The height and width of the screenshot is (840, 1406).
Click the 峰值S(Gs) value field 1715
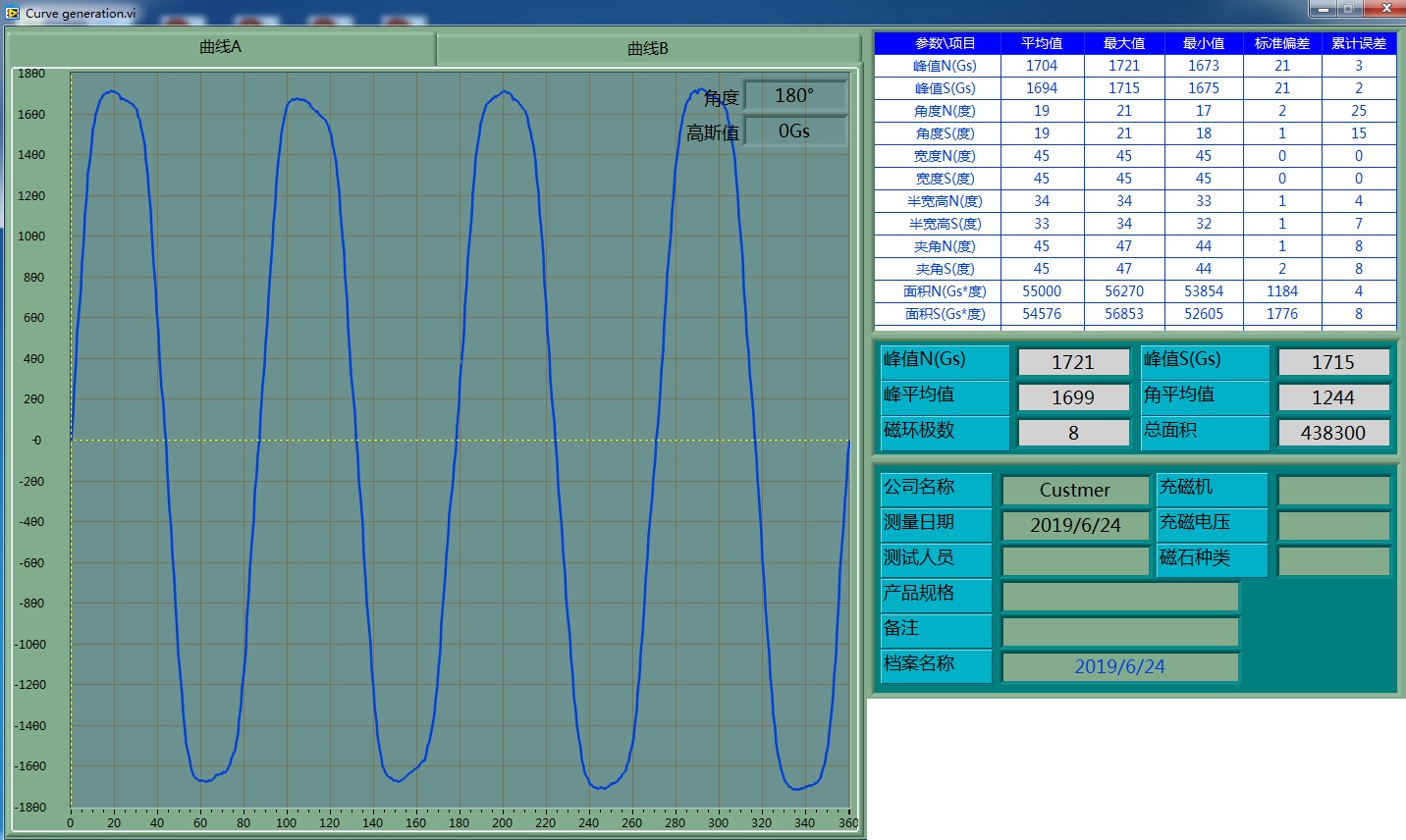pos(1332,362)
